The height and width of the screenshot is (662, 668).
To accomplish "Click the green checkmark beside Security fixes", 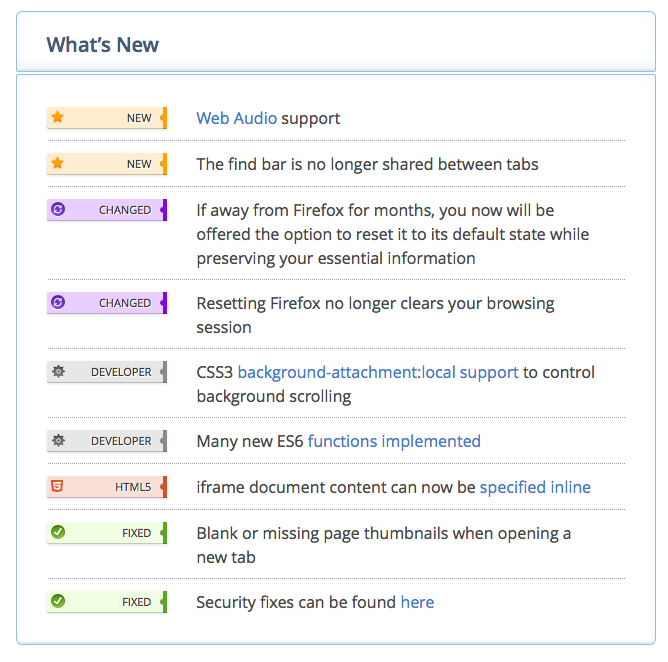I will tap(58, 602).
